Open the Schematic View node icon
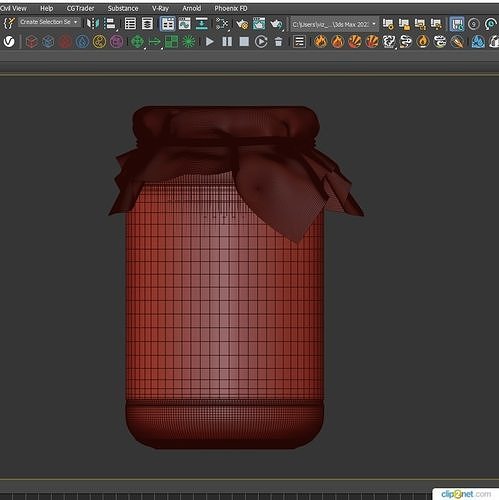The image size is (499, 500). tap(222, 24)
